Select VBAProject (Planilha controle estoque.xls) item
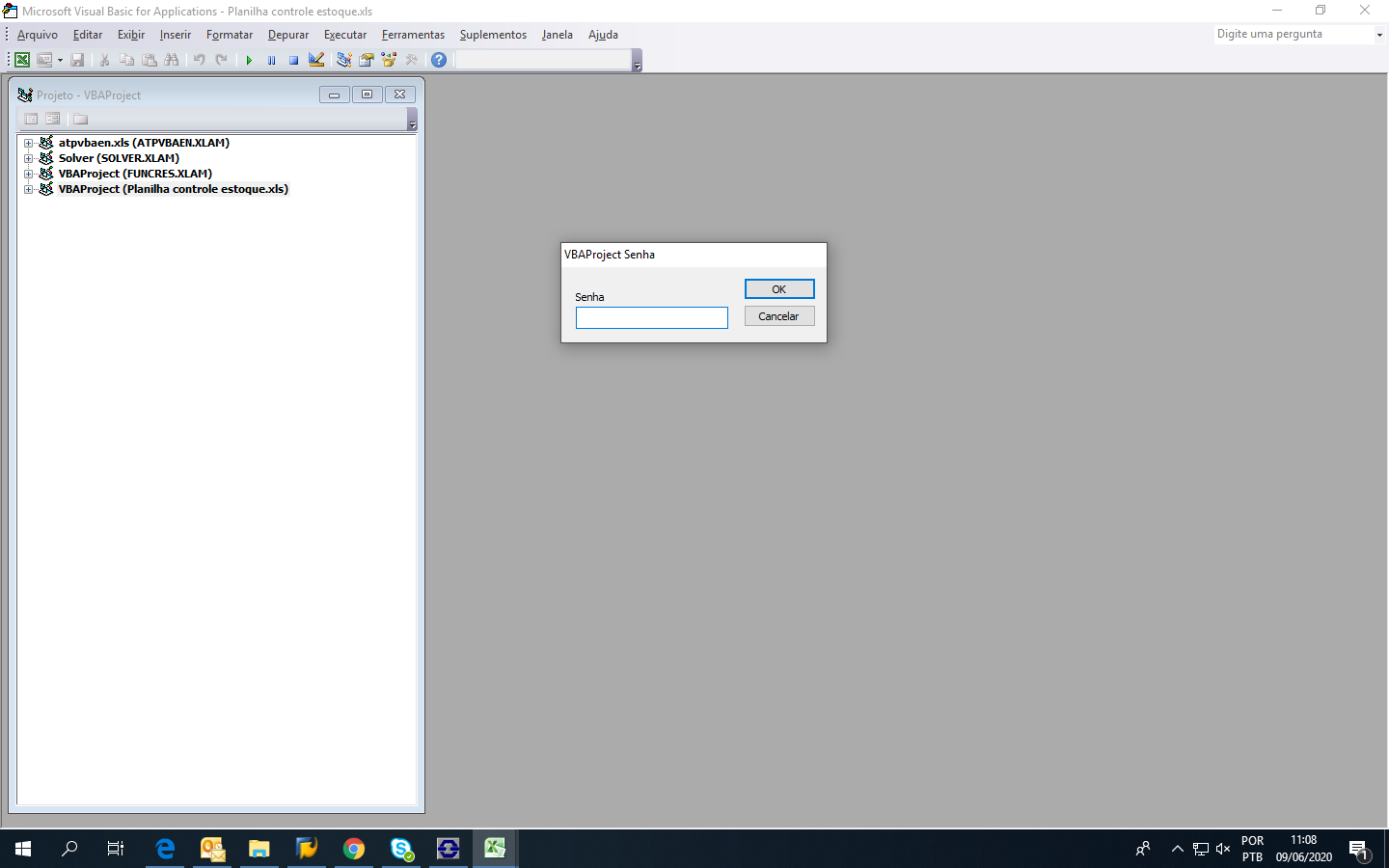The image size is (1389, 868). [x=174, y=189]
